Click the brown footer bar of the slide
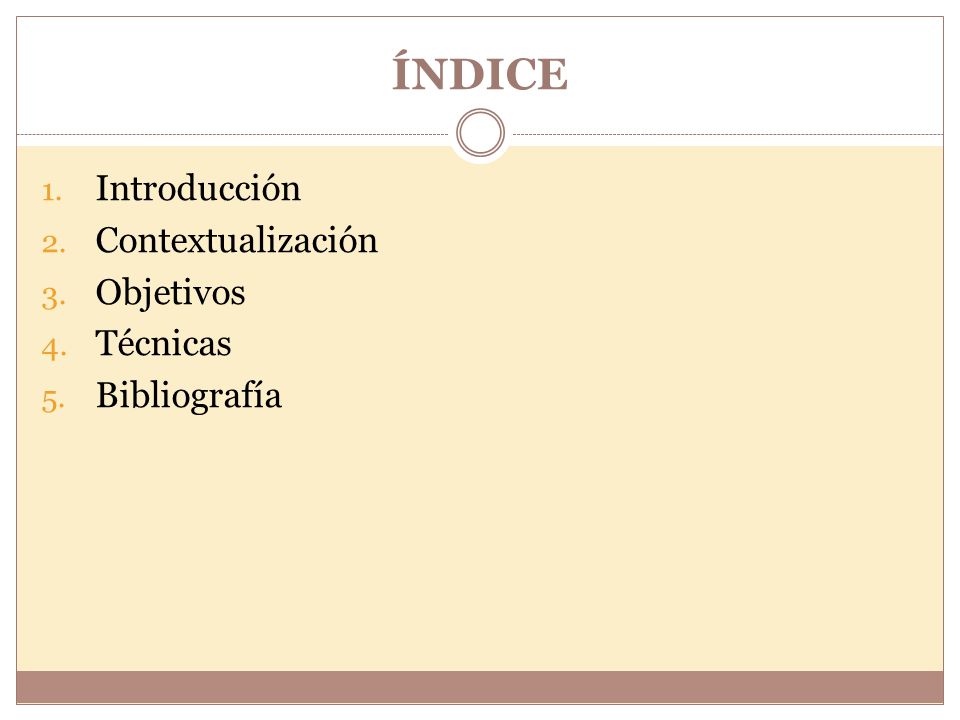 (480, 687)
